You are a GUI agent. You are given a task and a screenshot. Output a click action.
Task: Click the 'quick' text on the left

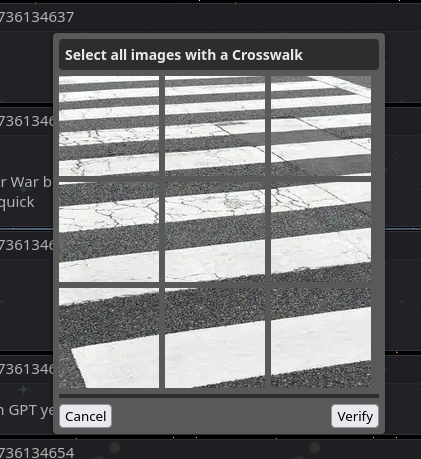click(17, 202)
